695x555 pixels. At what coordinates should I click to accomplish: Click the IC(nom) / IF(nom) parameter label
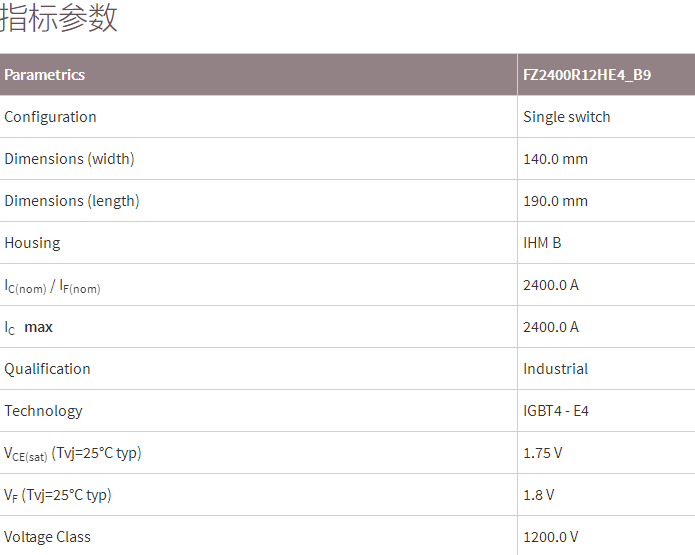coord(52,286)
